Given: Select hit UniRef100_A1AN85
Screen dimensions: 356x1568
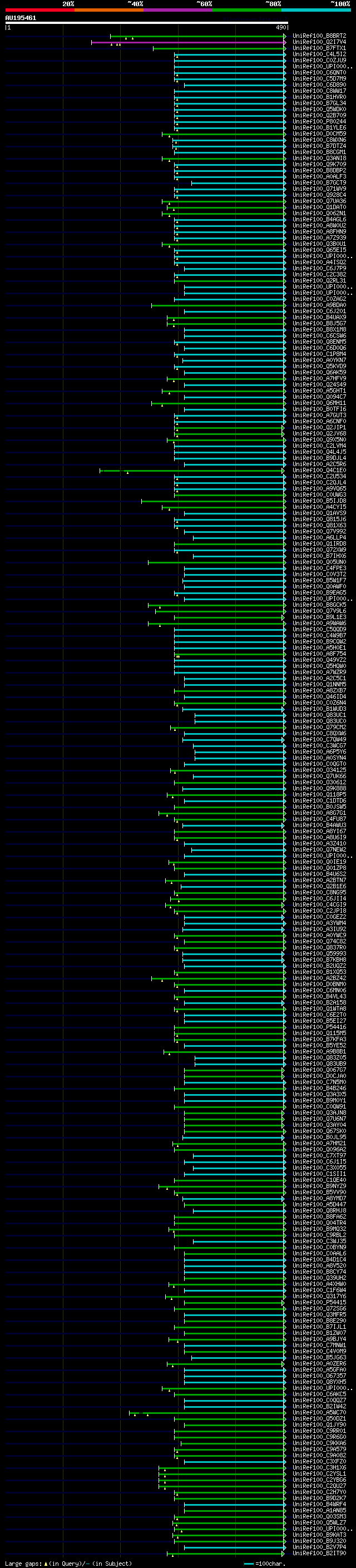Looking at the screenshot, I should [x=319, y=1510].
